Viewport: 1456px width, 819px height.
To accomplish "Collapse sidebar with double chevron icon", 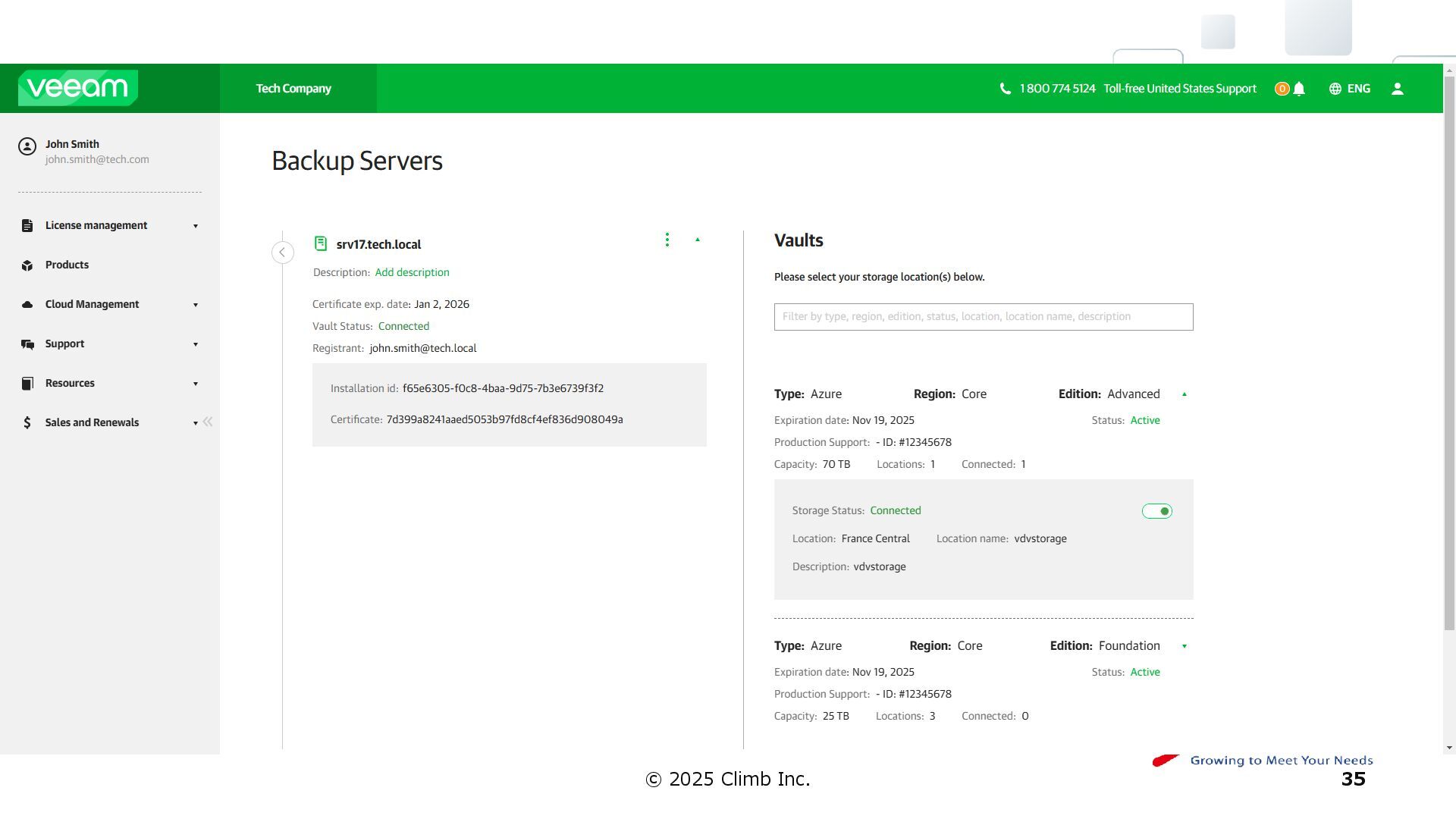I will 208,422.
